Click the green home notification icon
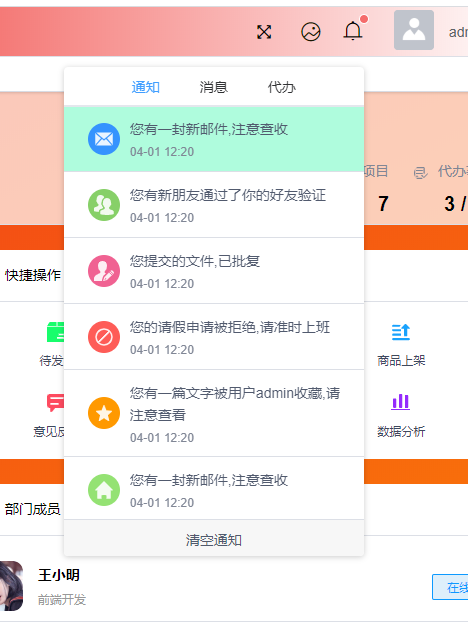Viewport: 468px width, 622px height. pos(104,490)
